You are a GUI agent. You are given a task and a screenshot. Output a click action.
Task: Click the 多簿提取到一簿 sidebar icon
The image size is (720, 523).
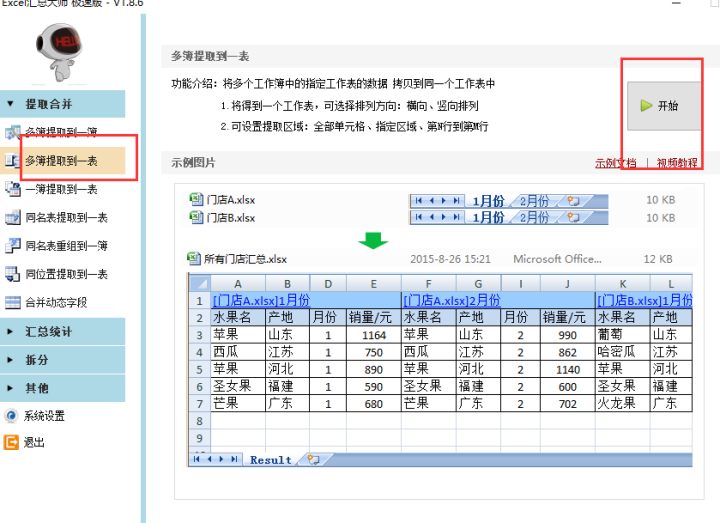tap(12, 132)
